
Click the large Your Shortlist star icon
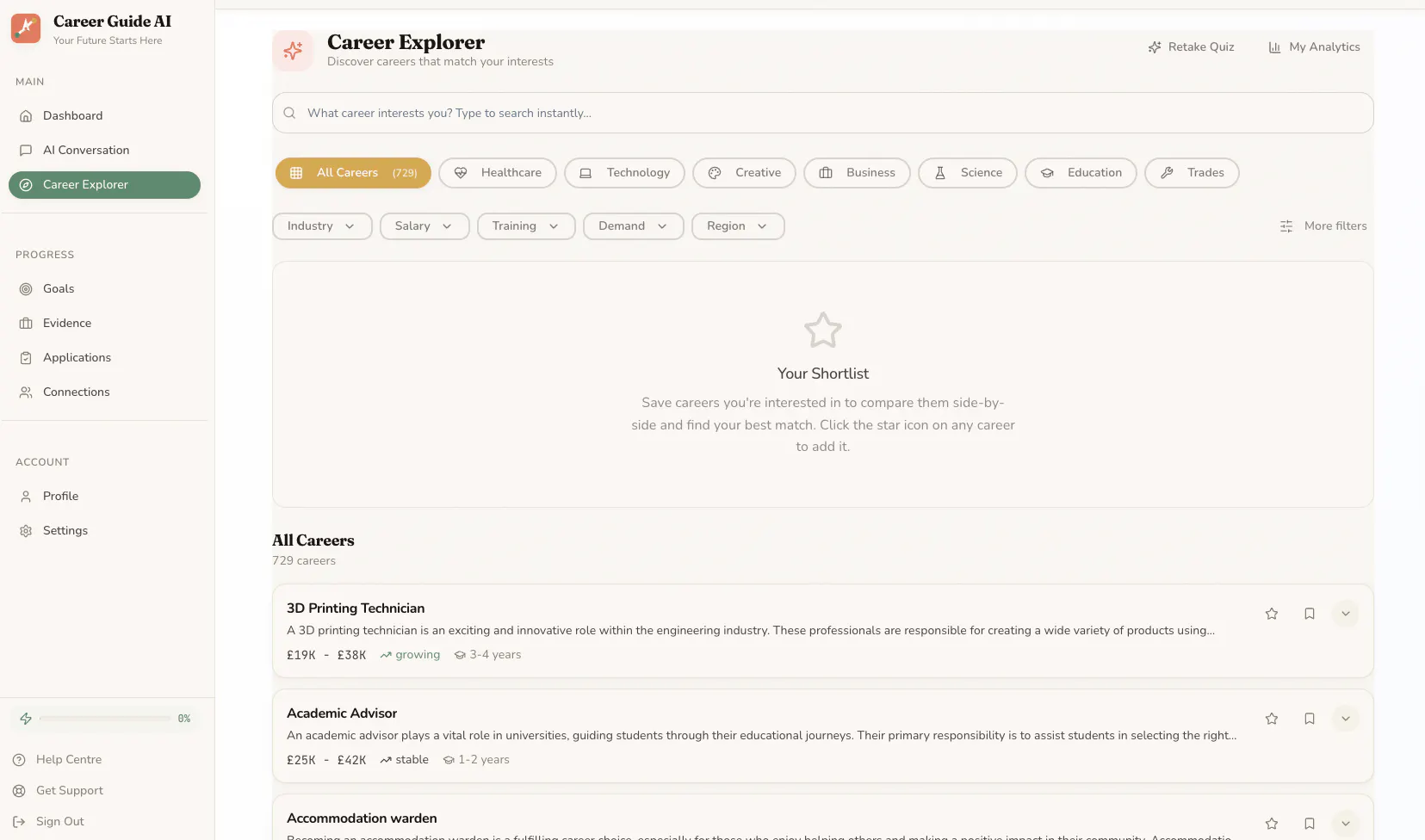click(823, 330)
